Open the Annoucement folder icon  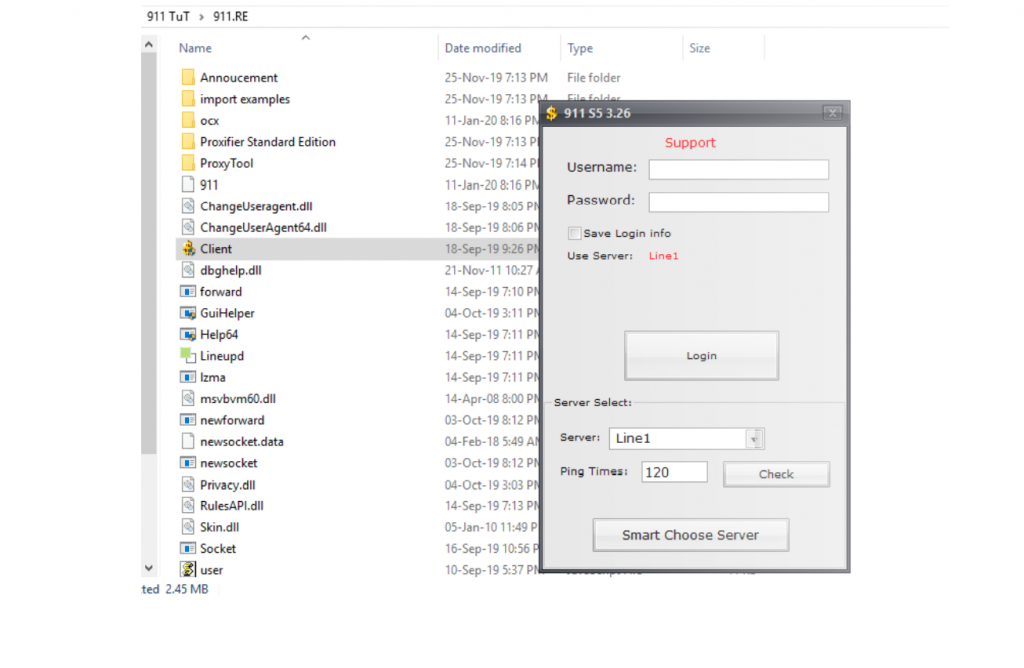188,77
